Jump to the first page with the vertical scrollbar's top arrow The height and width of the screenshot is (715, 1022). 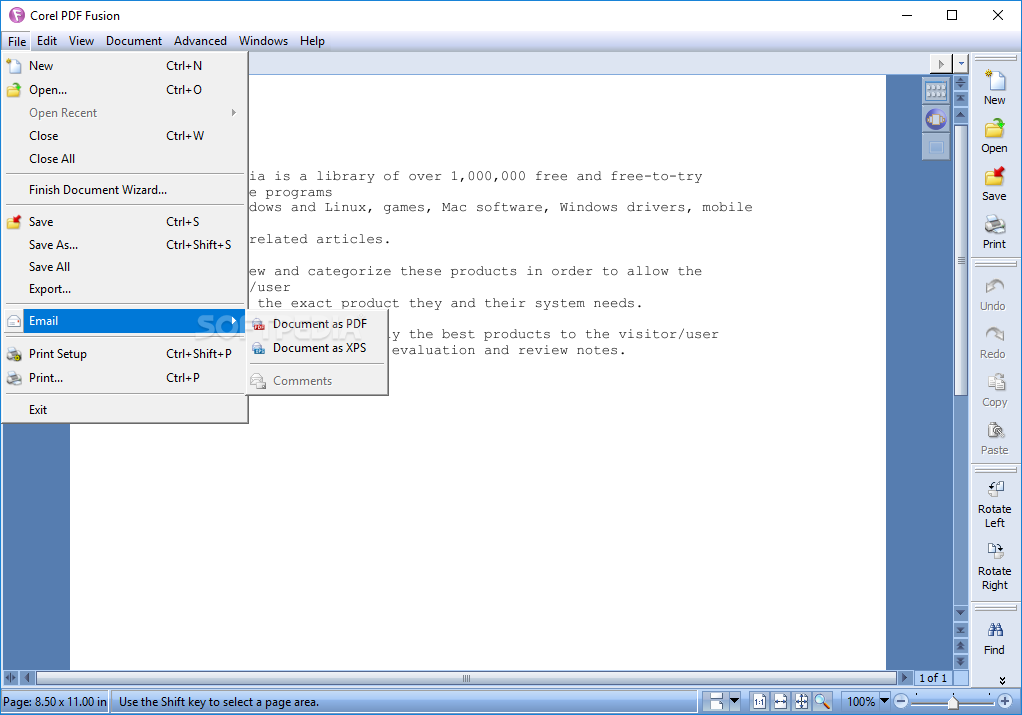[x=961, y=98]
